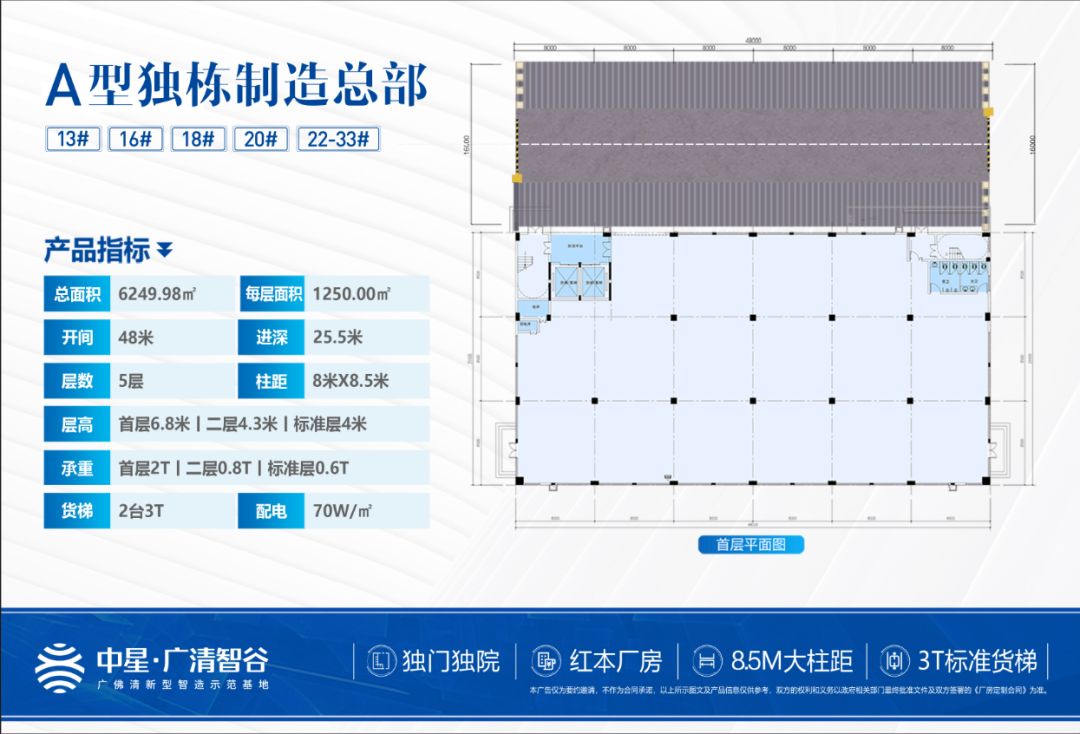
Task: Click the 进深 label cell
Action: pos(272,337)
